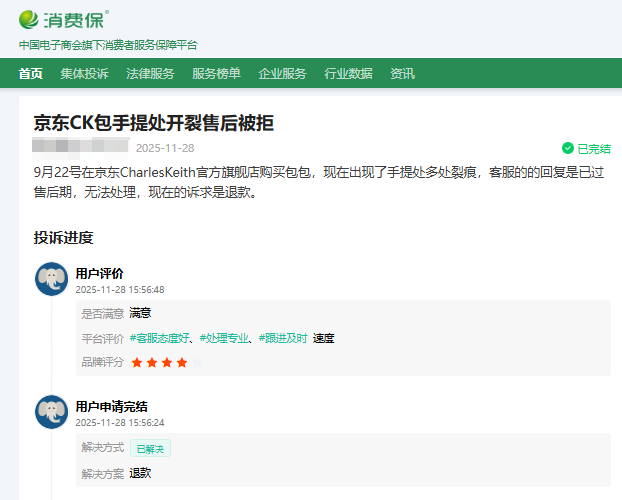Click the 已解决 status badge
622x500 pixels.
[x=151, y=448]
